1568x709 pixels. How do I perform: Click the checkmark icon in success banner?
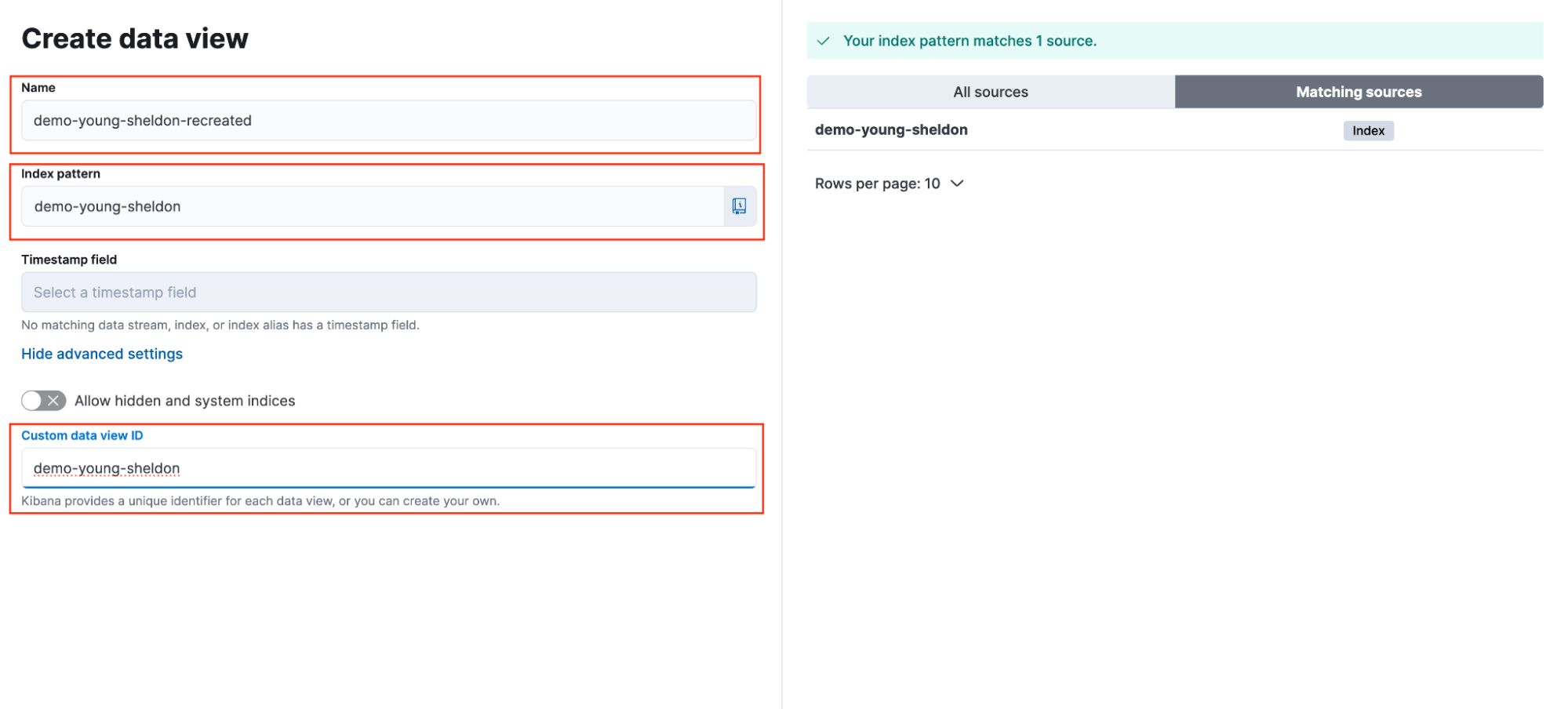tap(823, 41)
